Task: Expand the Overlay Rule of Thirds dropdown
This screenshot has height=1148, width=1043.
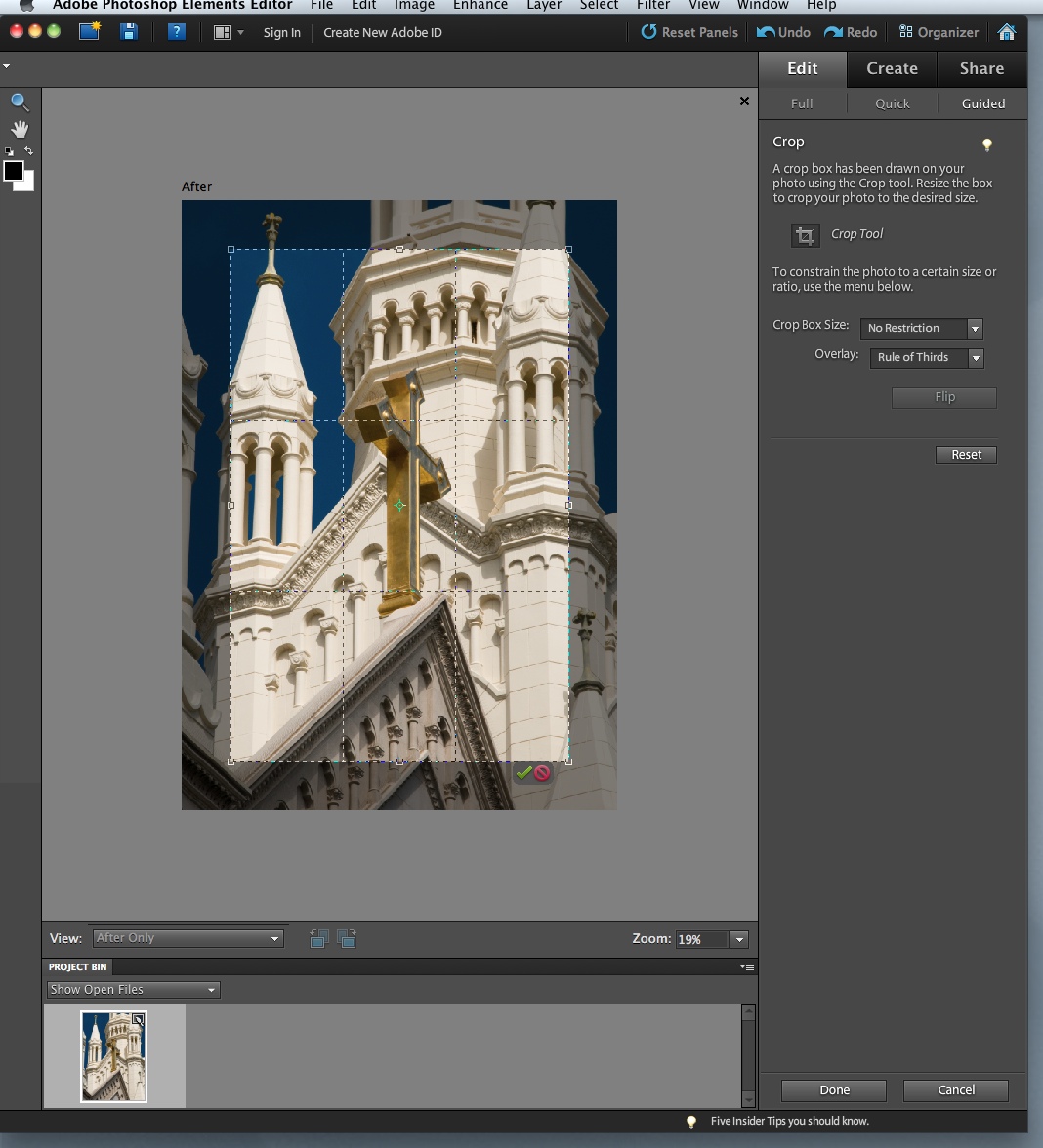Action: click(926, 358)
